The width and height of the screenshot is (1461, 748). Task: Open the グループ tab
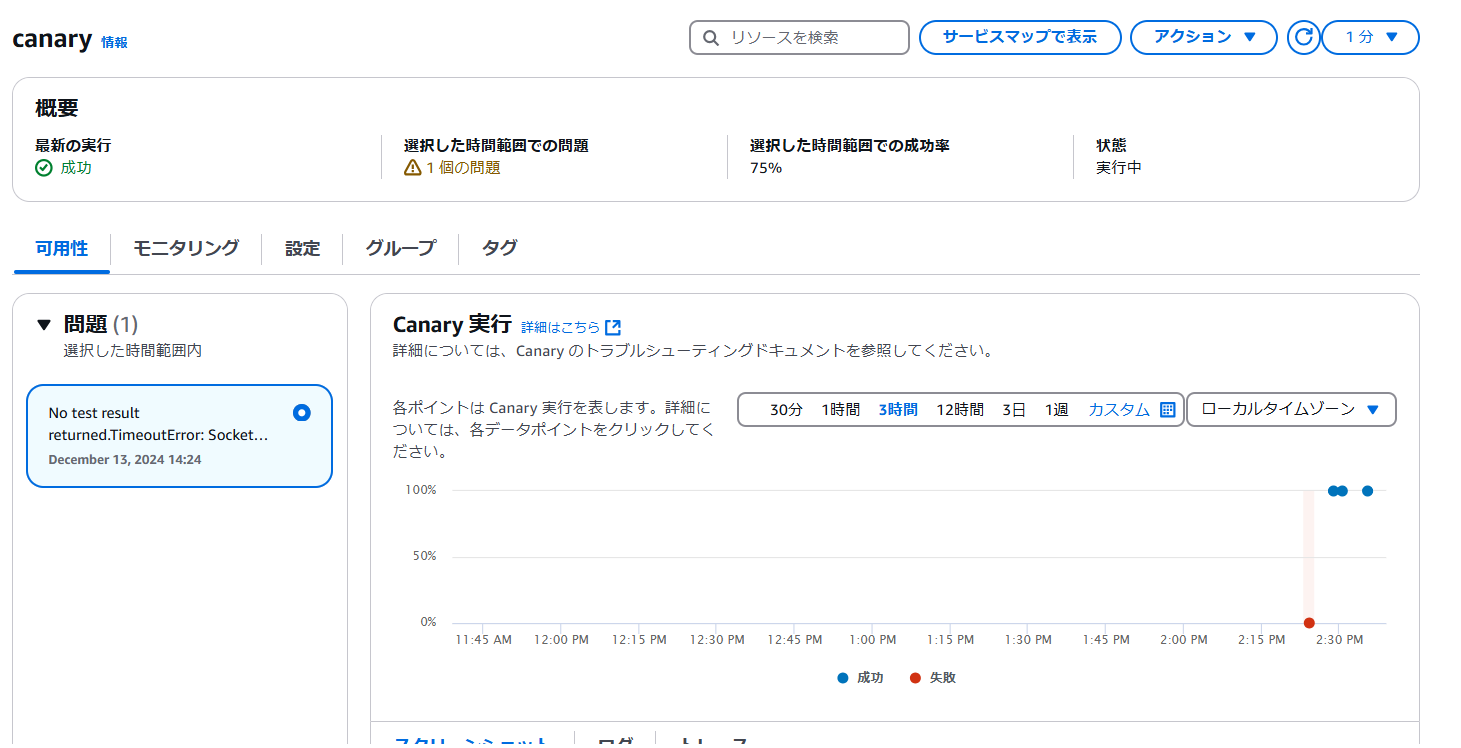point(400,248)
